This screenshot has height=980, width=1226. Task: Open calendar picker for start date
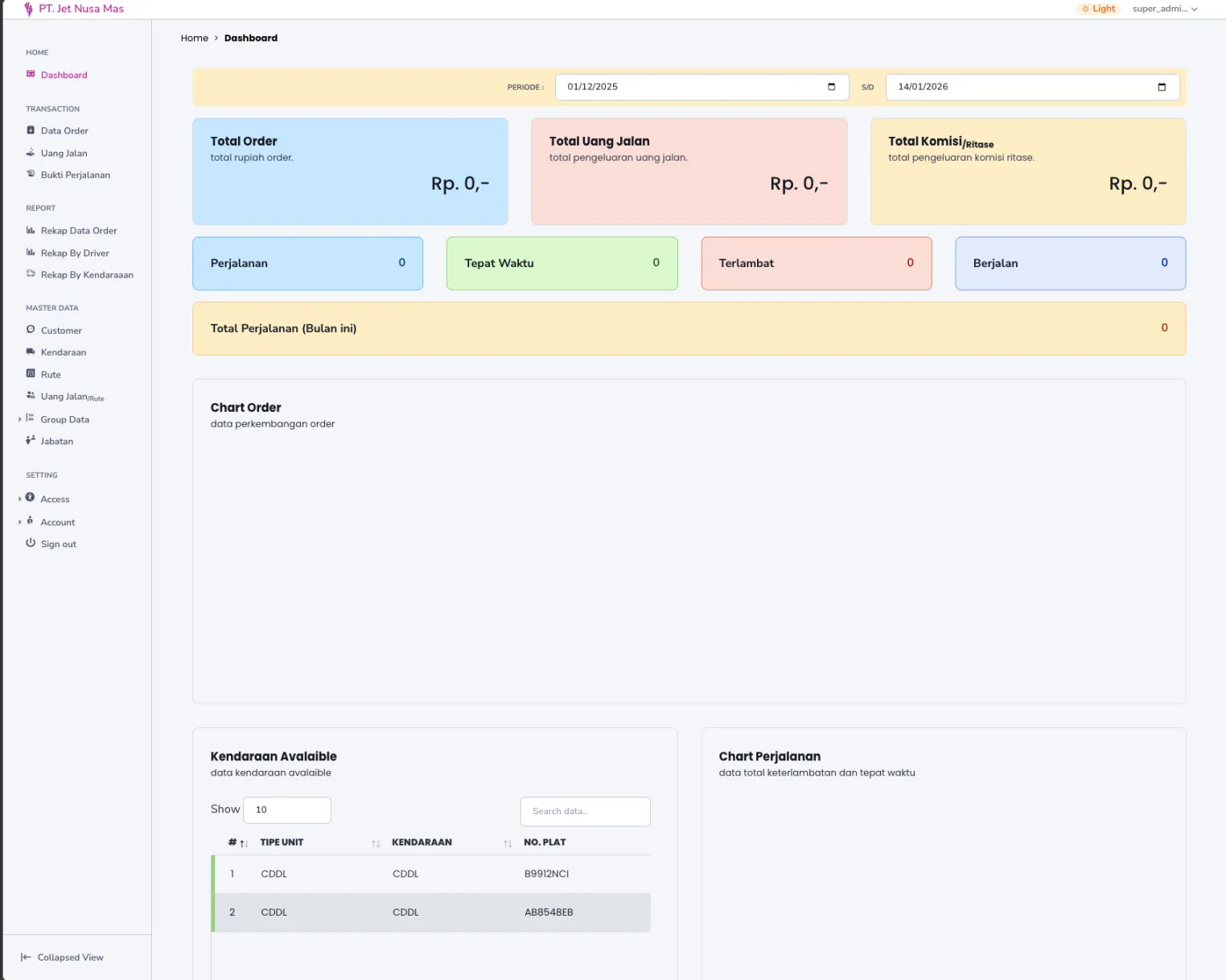[x=831, y=87]
